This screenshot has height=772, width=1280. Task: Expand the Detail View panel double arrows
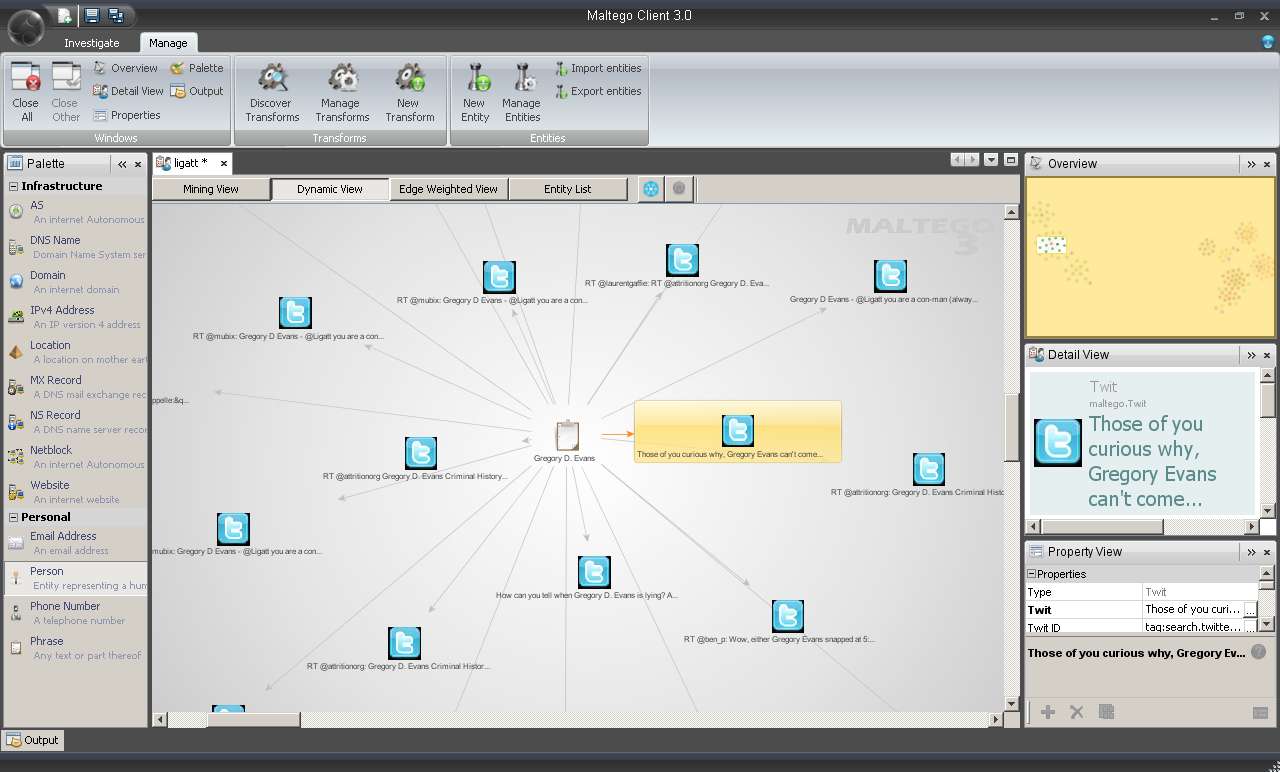(x=1251, y=355)
